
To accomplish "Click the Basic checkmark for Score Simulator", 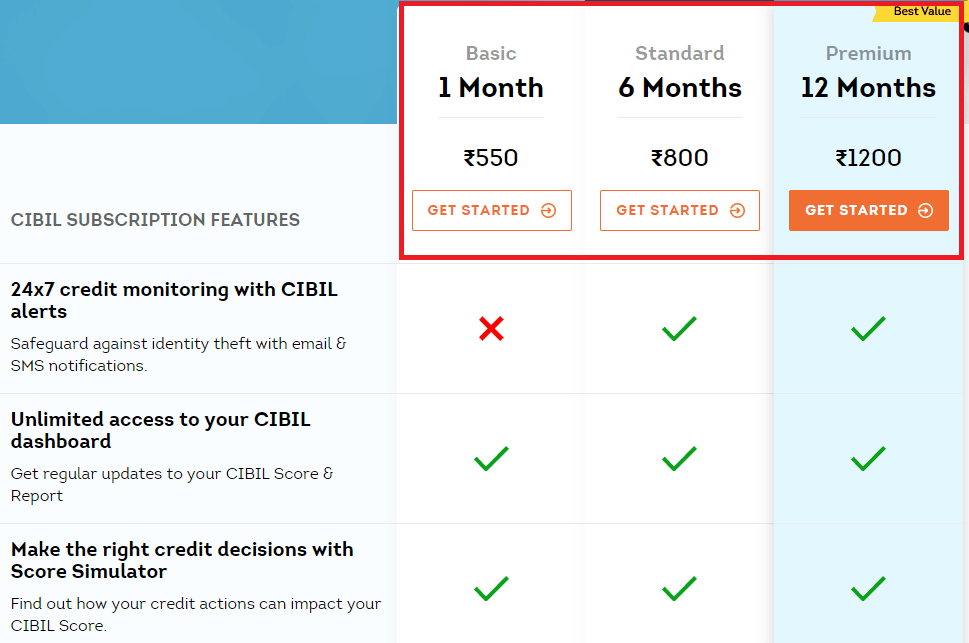I will 491,588.
